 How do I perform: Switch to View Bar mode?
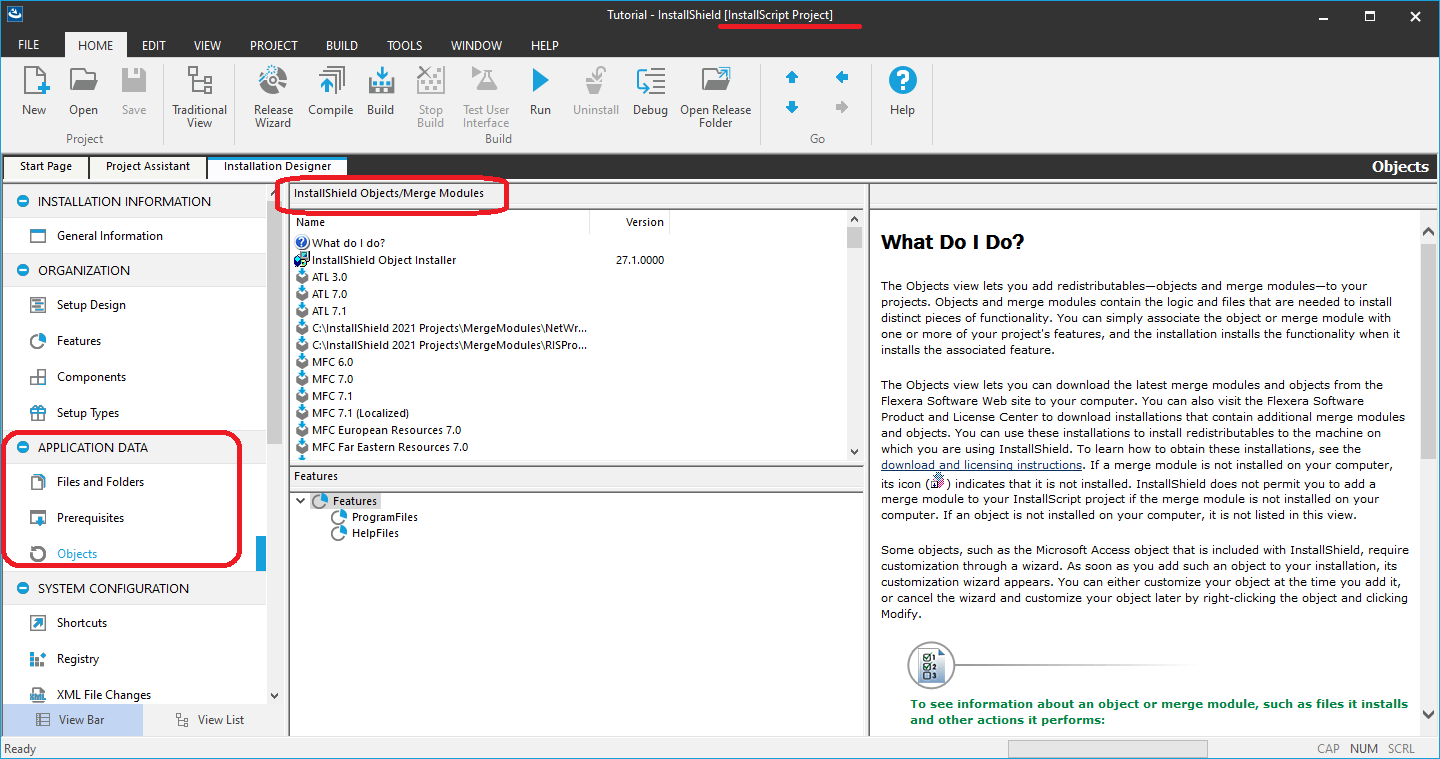72,720
